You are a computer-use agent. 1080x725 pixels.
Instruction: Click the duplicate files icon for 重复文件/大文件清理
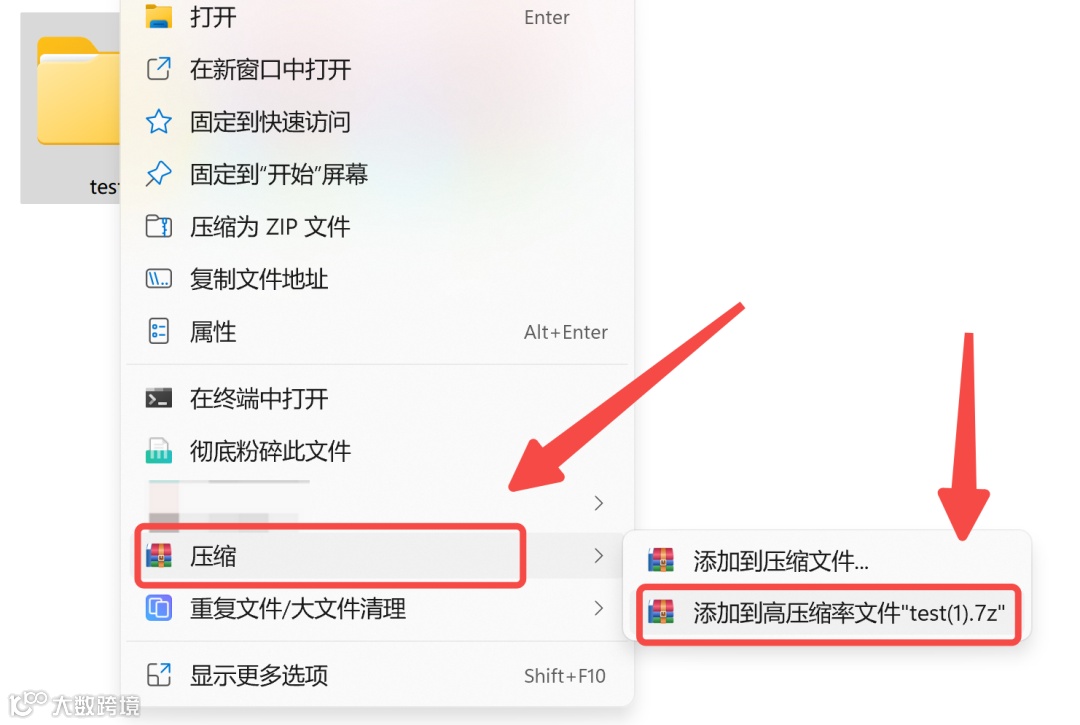coord(158,609)
